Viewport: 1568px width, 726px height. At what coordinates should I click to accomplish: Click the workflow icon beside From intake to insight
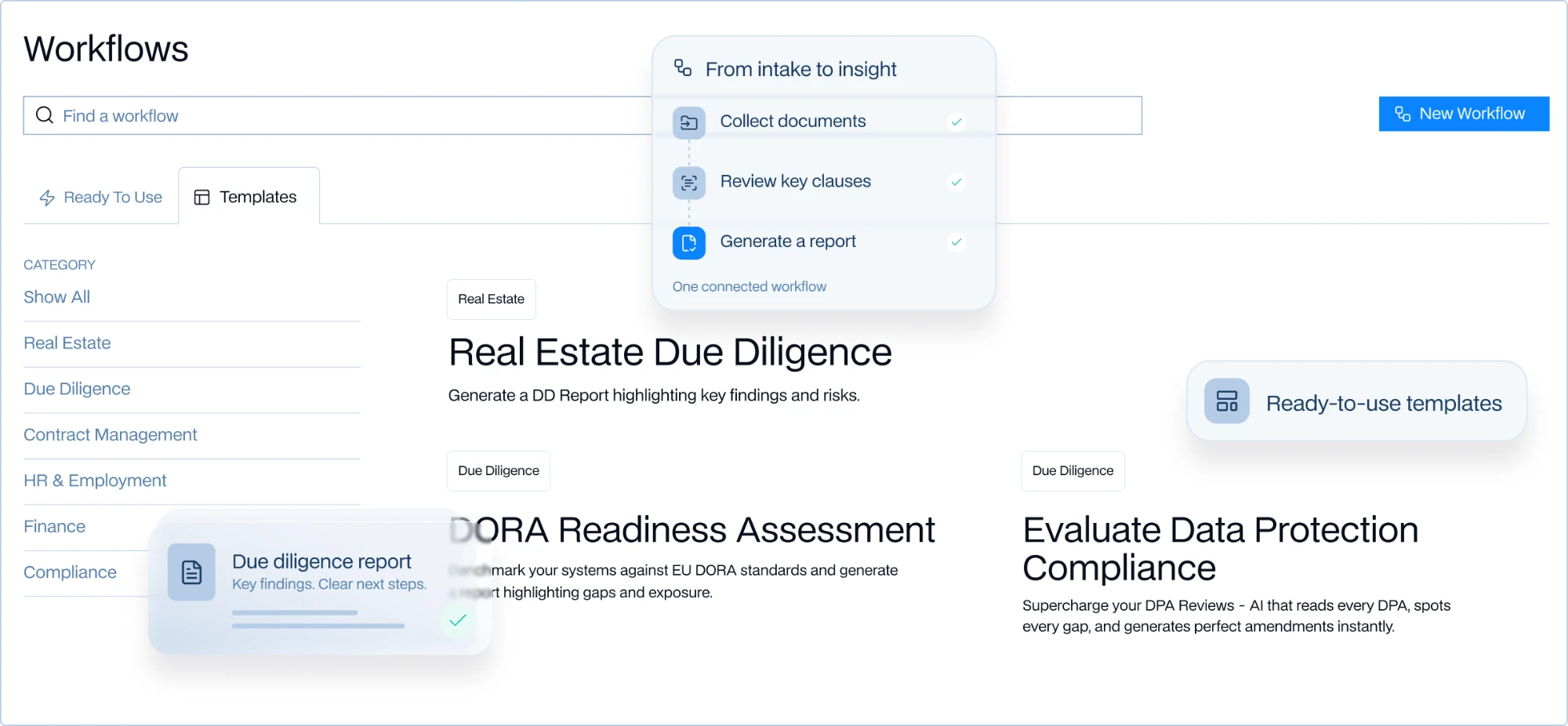click(x=683, y=68)
